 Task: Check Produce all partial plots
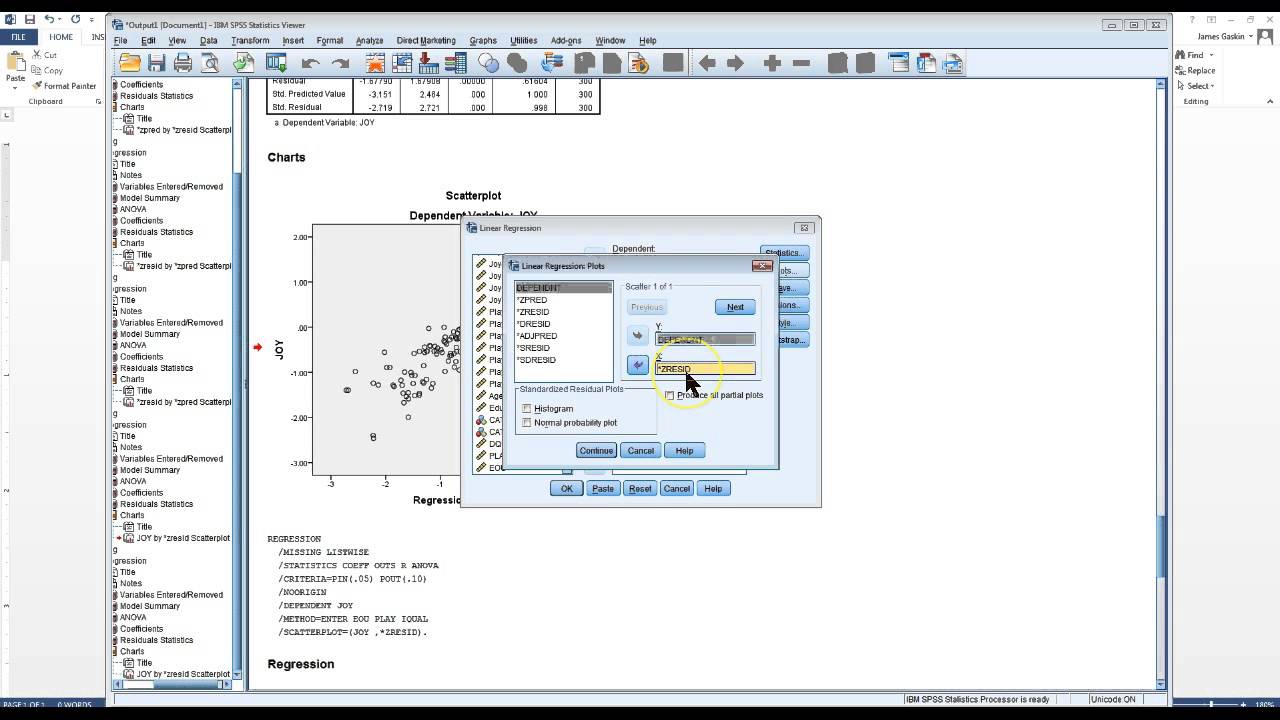click(670, 395)
